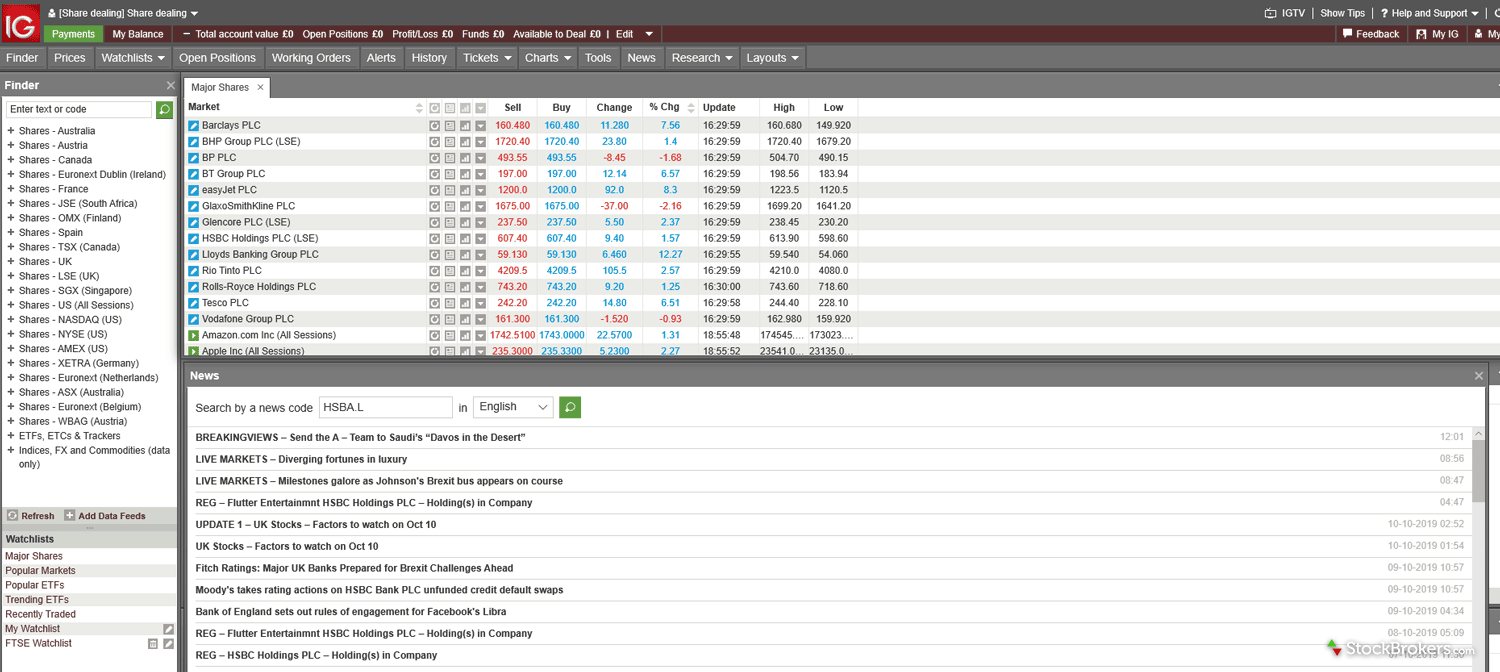Open the info icon for GlaxoSmithKline PLC

click(450, 206)
